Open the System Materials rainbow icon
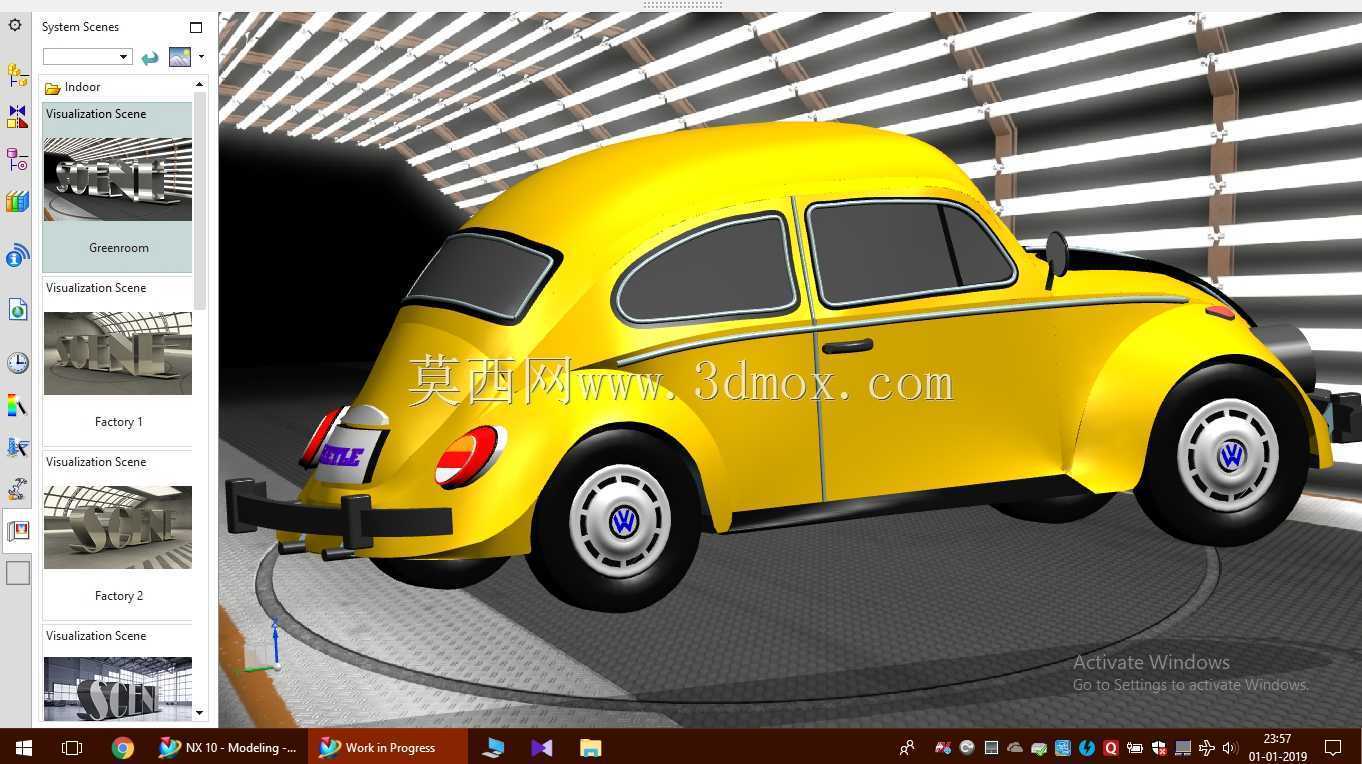Screen dimensions: 1362x764 17,405
